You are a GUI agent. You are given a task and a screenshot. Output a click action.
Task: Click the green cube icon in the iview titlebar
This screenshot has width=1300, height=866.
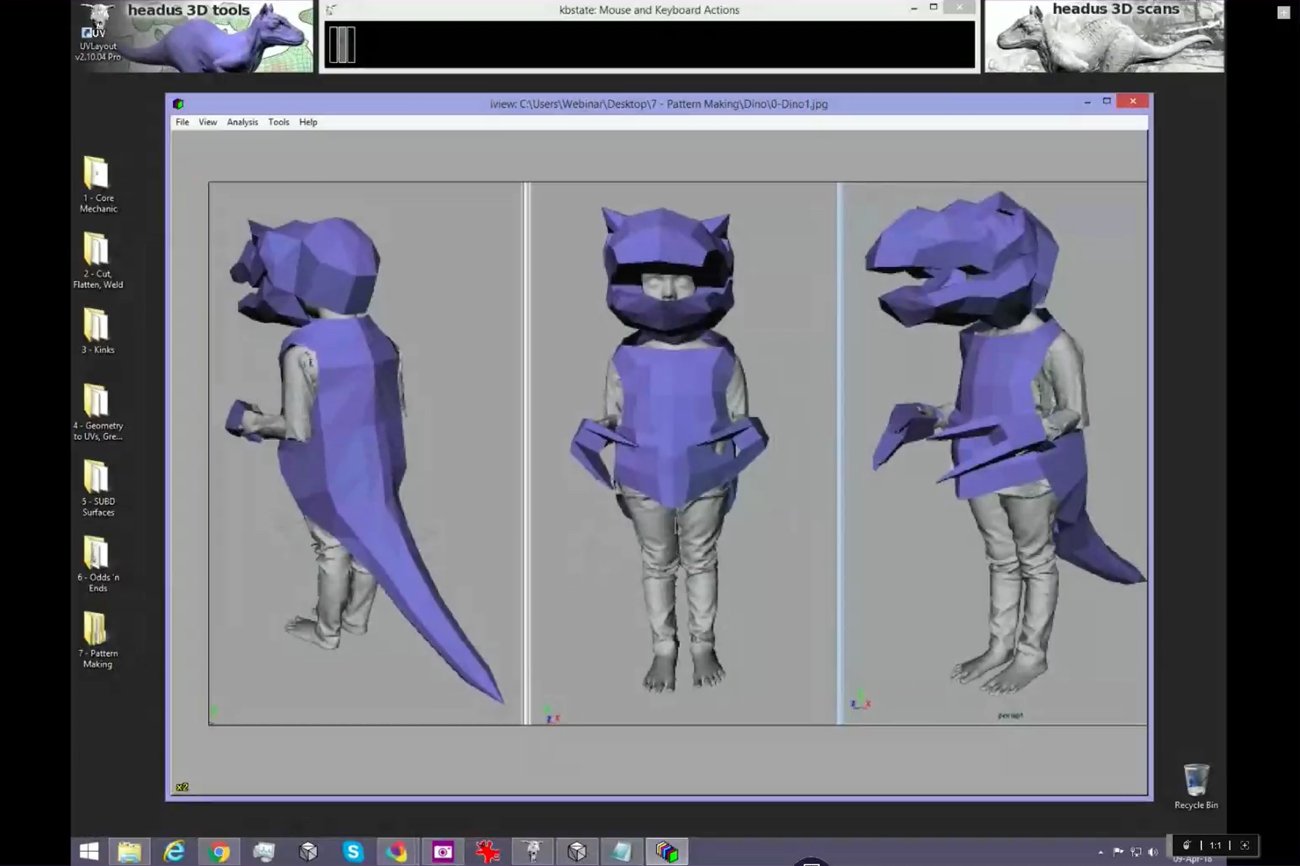[x=178, y=103]
